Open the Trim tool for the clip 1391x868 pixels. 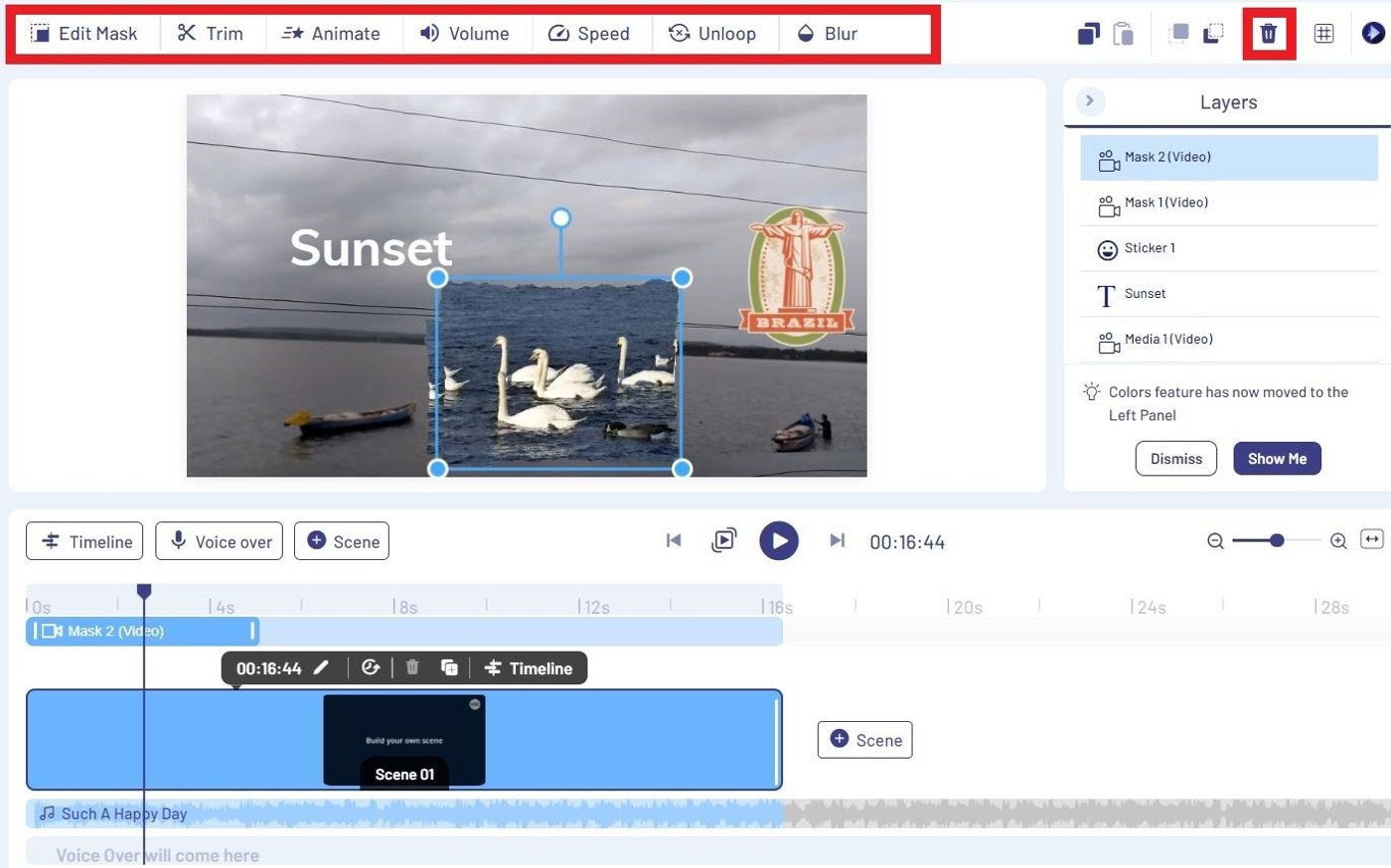[x=211, y=33]
